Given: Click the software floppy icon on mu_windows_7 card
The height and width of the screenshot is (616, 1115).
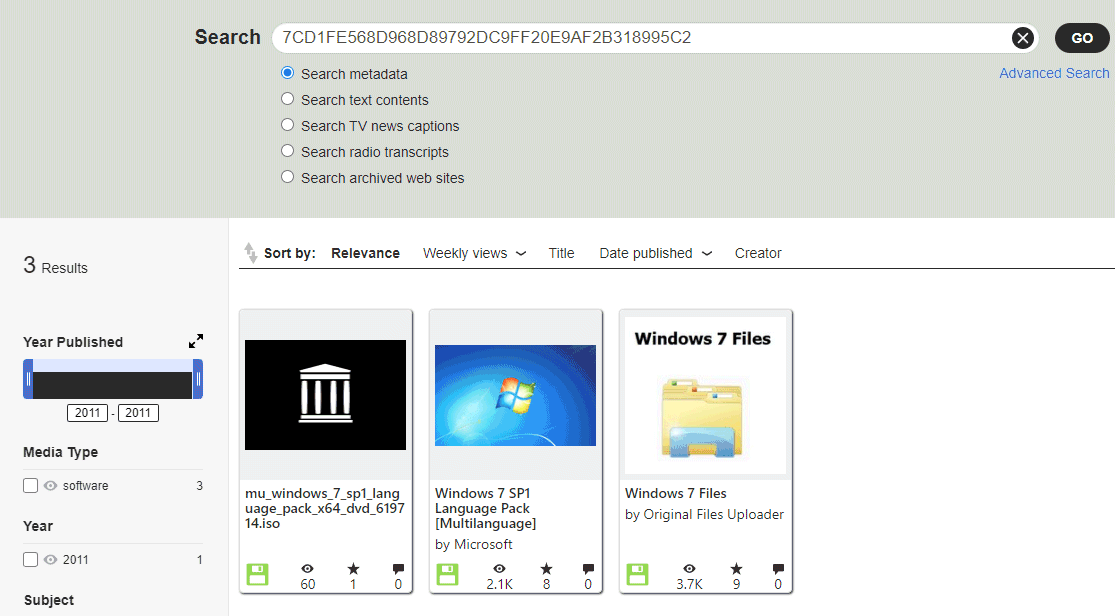Looking at the screenshot, I should (257, 575).
